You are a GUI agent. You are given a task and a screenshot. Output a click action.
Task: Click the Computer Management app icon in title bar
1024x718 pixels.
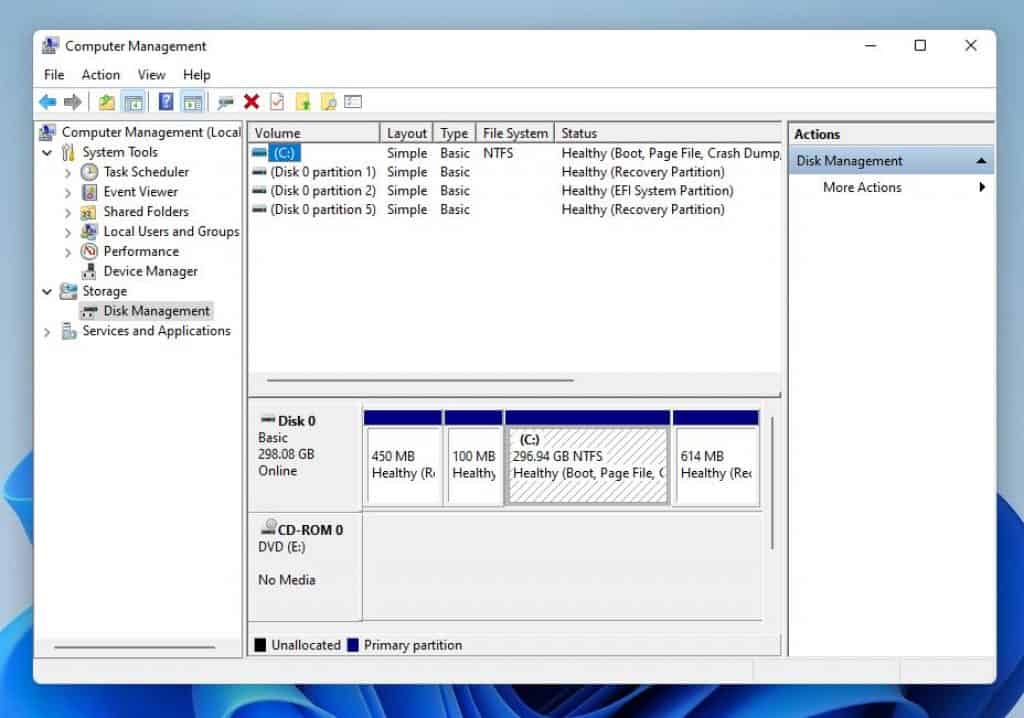click(x=50, y=46)
